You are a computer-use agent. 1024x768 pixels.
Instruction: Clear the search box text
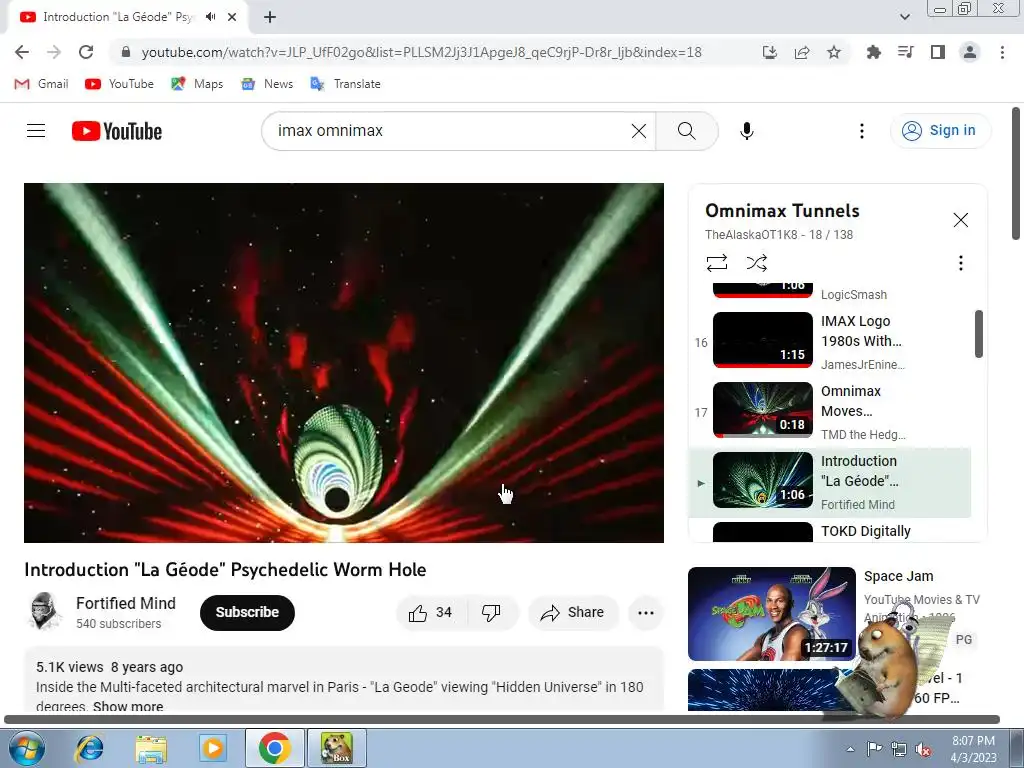[x=639, y=131]
